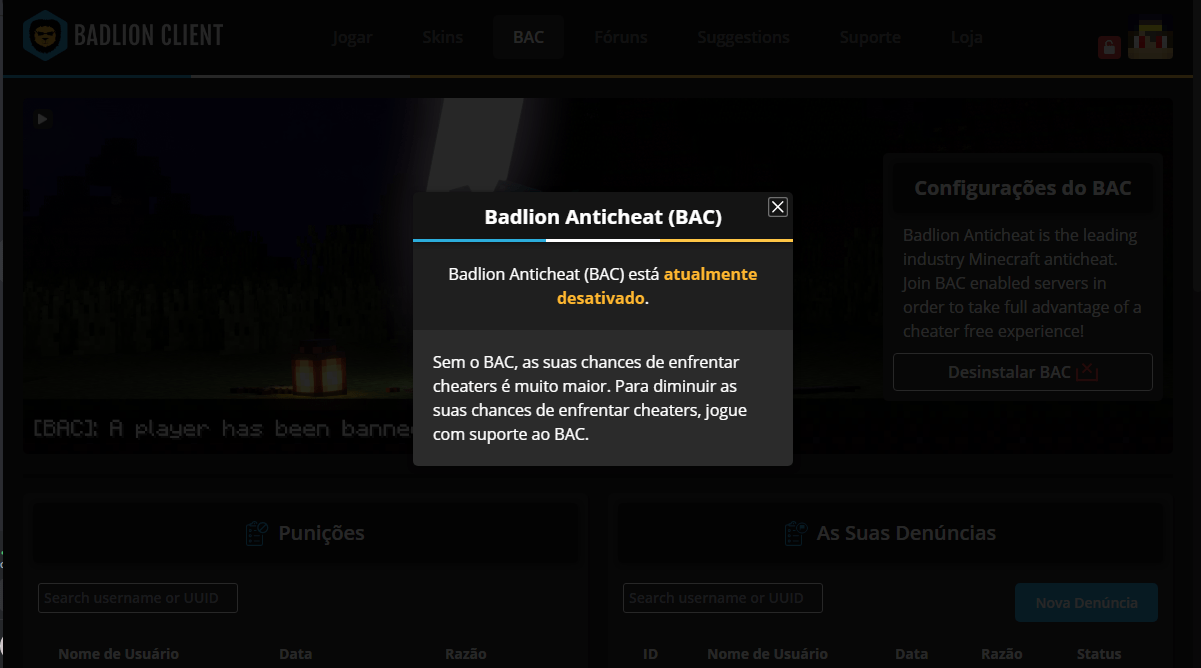Click the Status column header in Denúncias
The width and height of the screenshot is (1201, 668).
[1099, 654]
